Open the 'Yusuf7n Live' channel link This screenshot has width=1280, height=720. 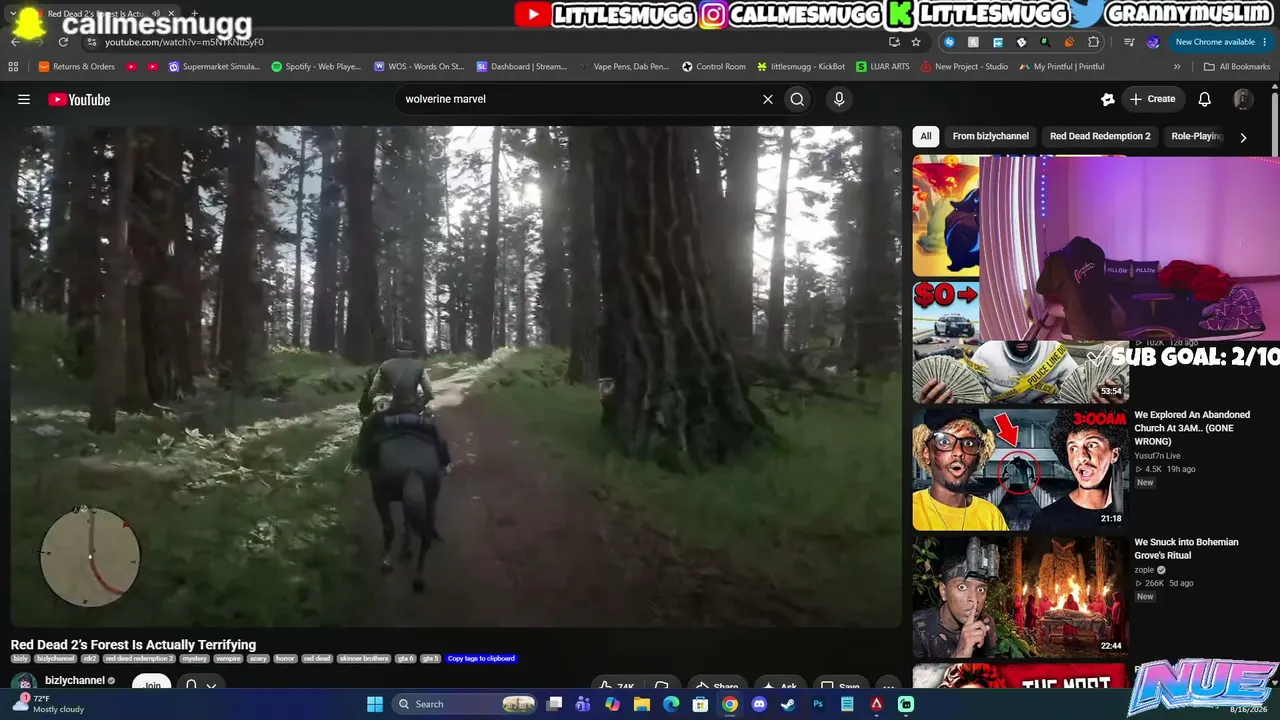click(1158, 456)
